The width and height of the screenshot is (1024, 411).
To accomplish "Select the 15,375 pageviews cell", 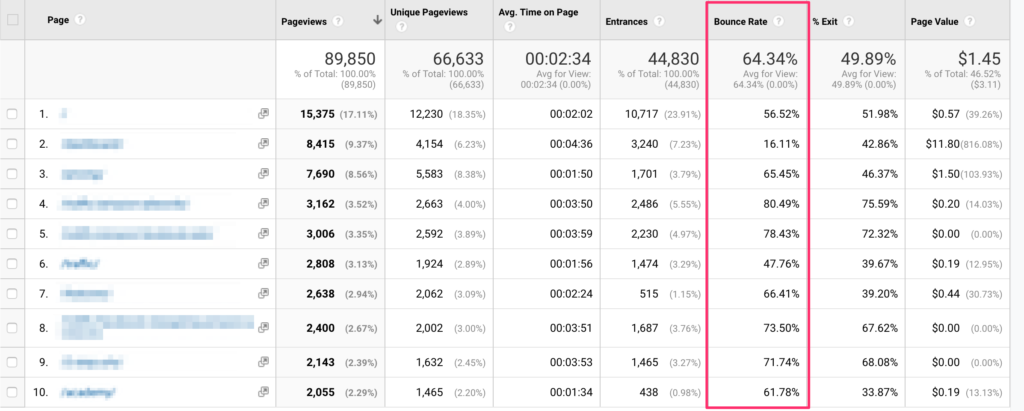I will [x=317, y=114].
